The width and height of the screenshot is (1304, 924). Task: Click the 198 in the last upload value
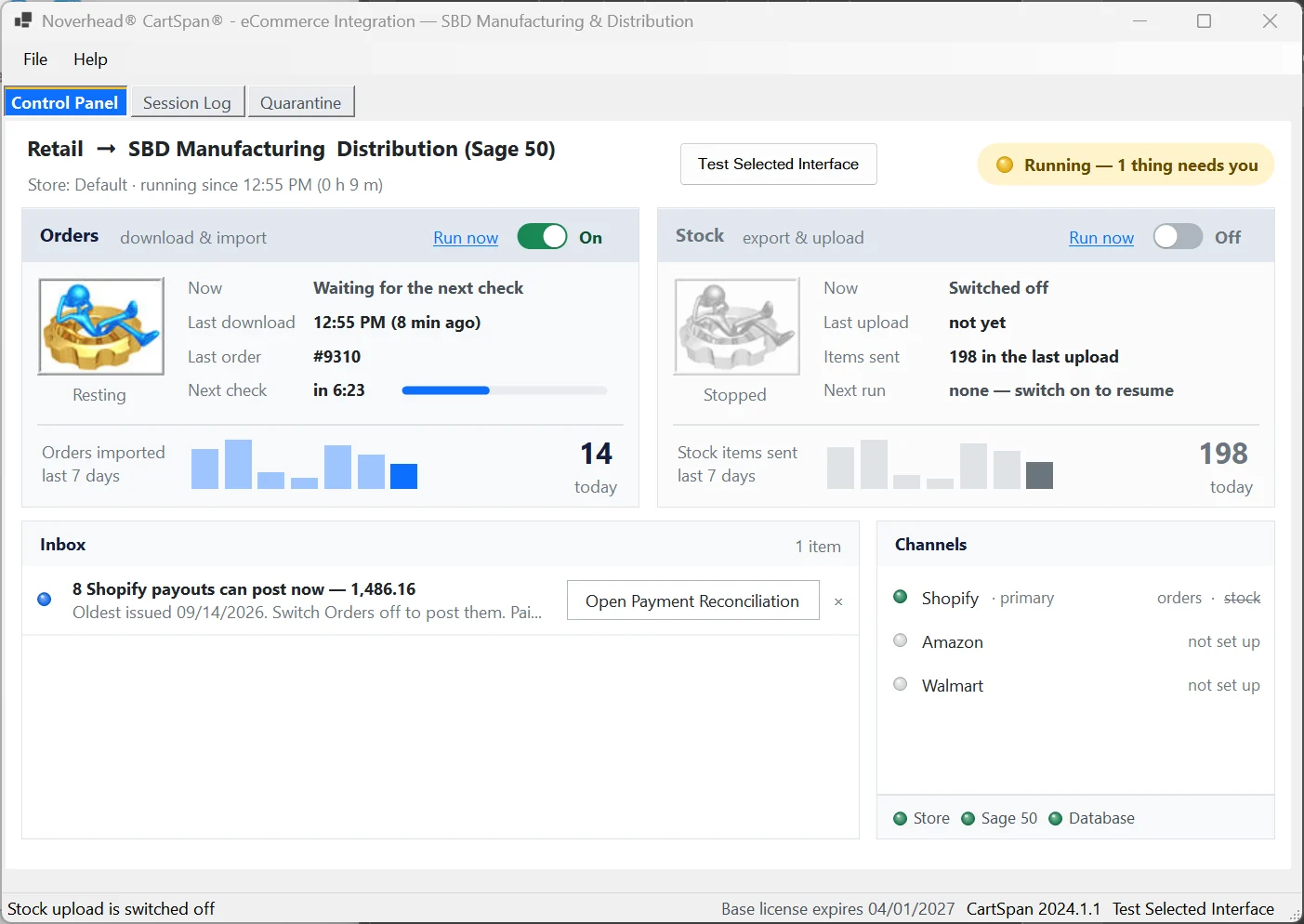1034,357
